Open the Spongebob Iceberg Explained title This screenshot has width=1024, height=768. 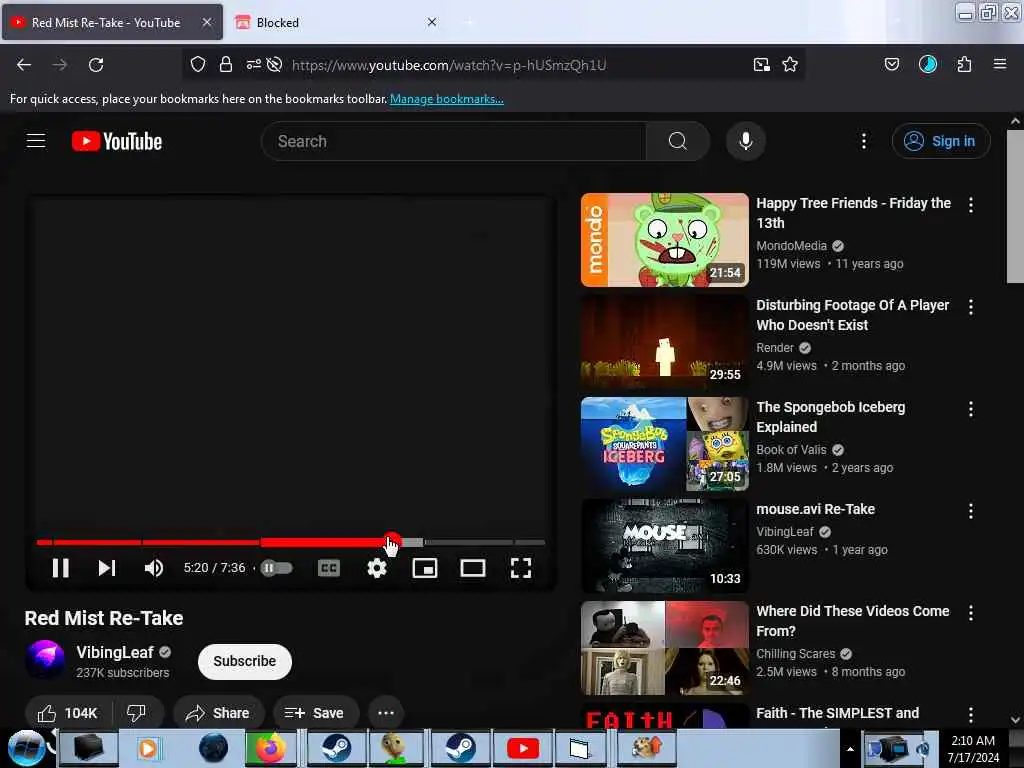[x=831, y=417]
